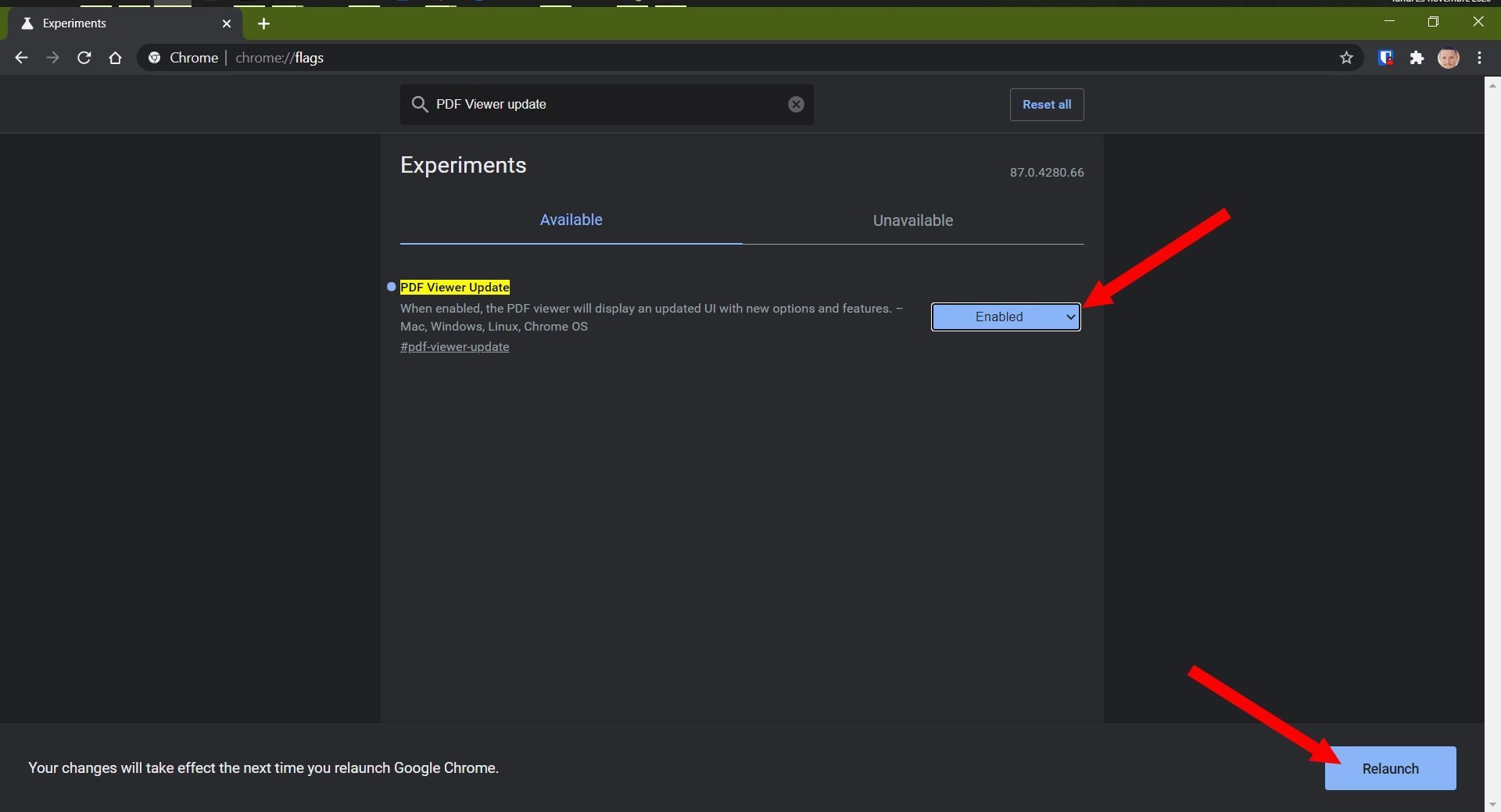Screen dimensions: 1501x812
Task: Click the PDF viewer flag description text
Action: click(x=651, y=317)
